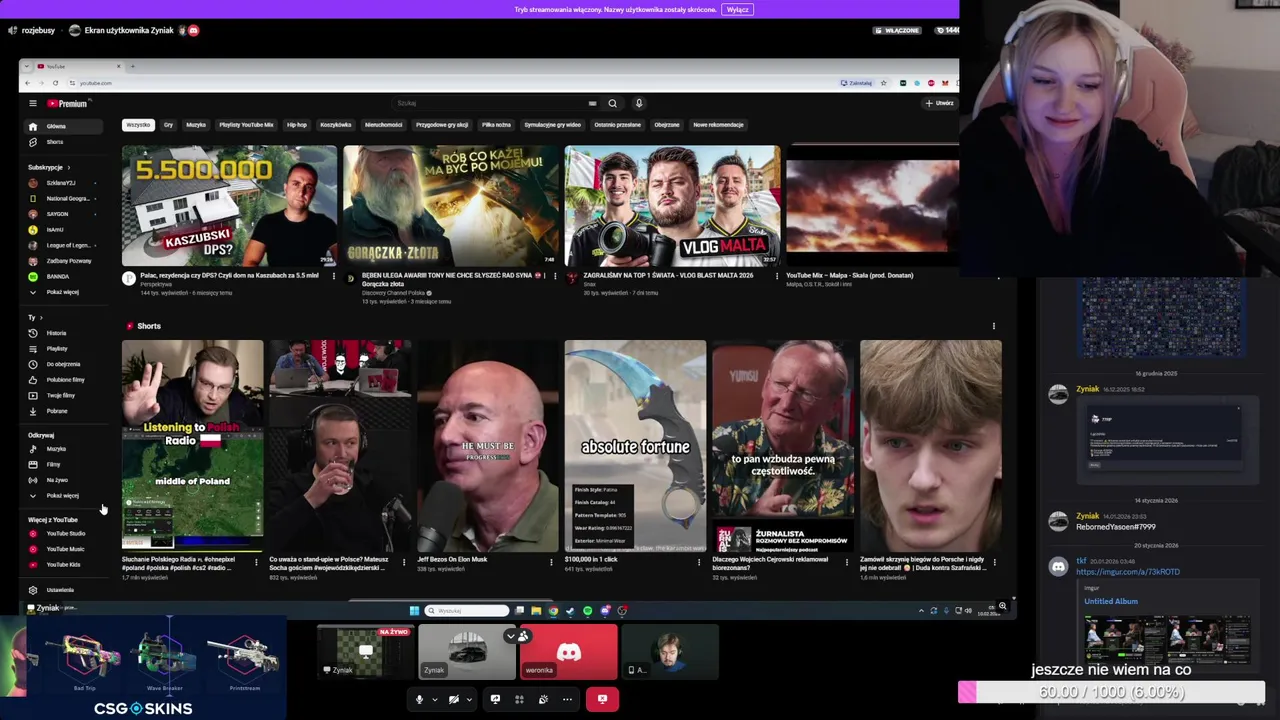Viewport: 1280px width, 720px height.
Task: Open Steam from the Windows taskbar
Action: [x=570, y=610]
